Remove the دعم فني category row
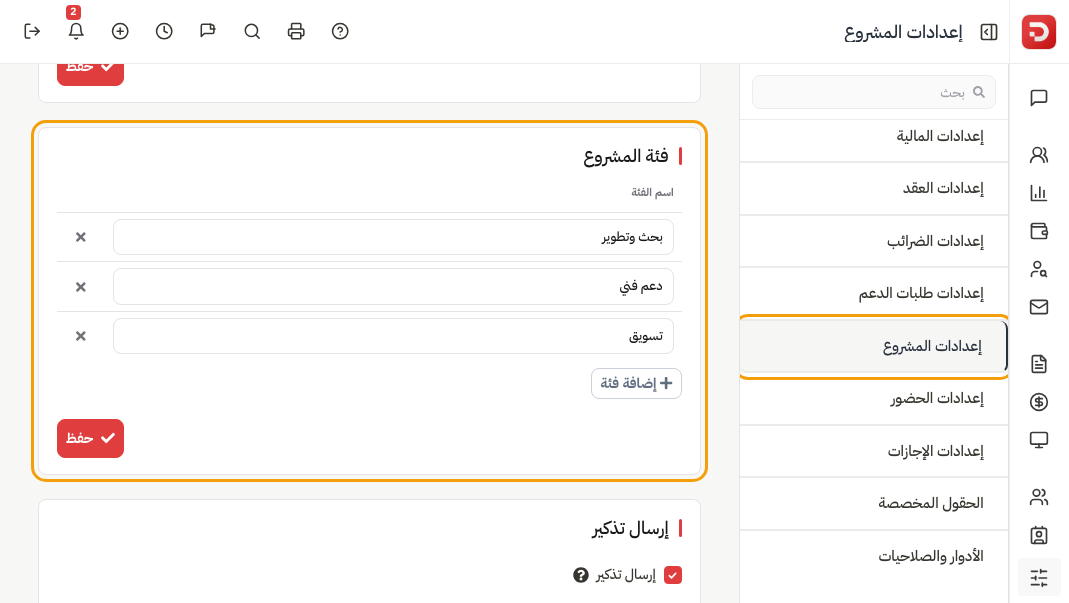Screen dimensions: 1069x603 click(80, 287)
